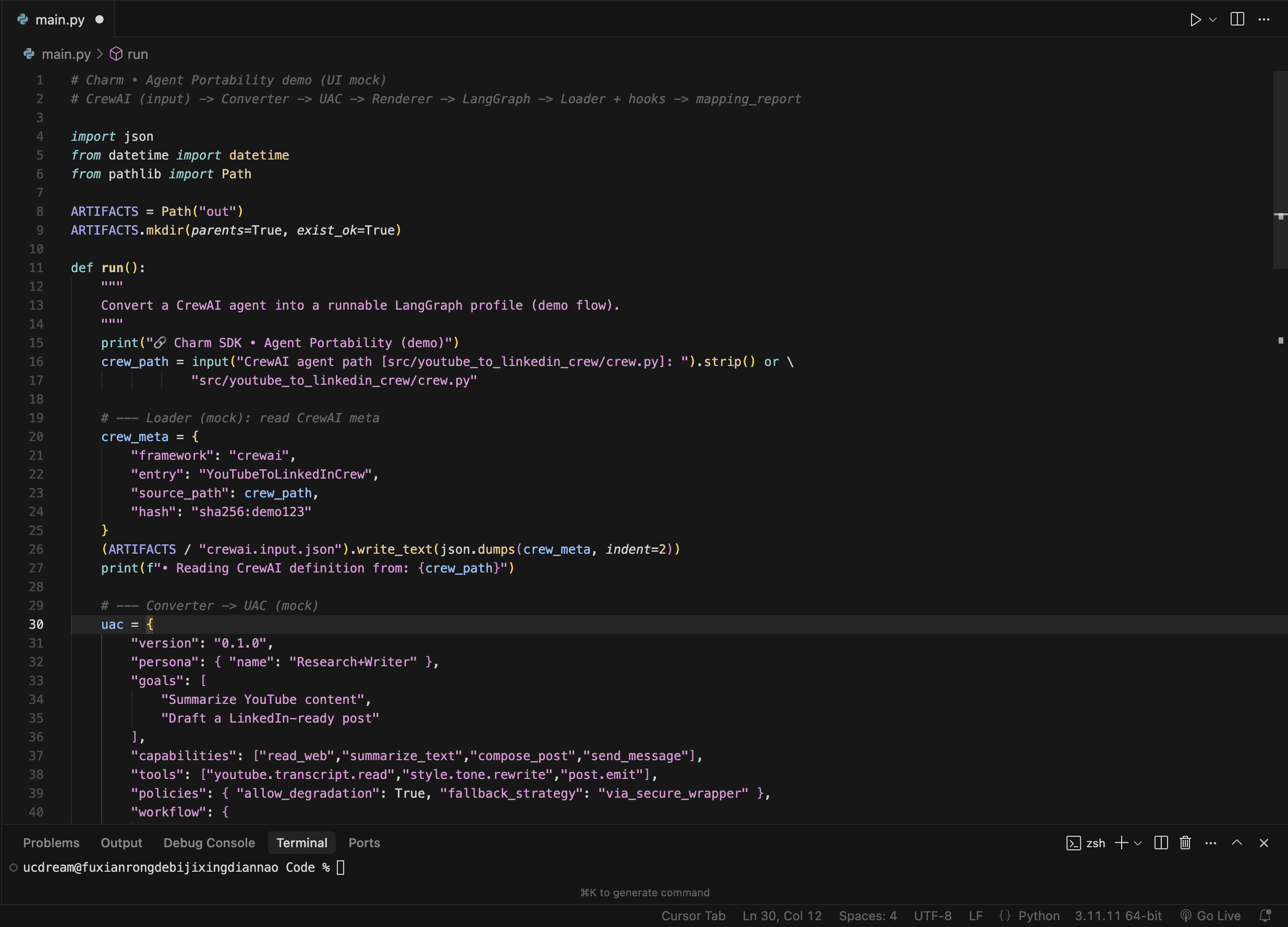Close the terminal panel
Screen dimensions: 1288x927
tap(1263, 843)
